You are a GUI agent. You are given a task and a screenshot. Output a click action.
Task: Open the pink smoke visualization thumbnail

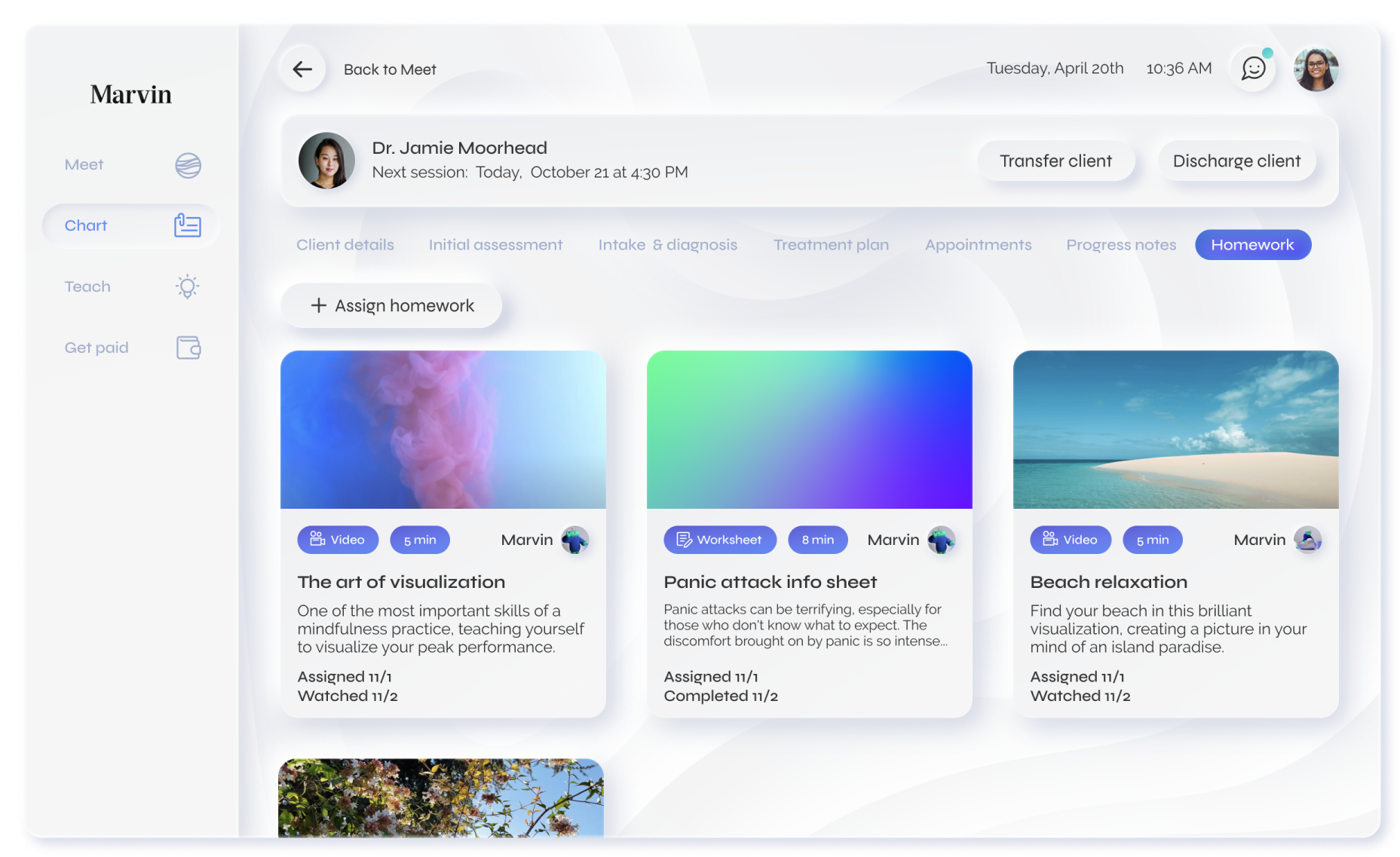443,430
